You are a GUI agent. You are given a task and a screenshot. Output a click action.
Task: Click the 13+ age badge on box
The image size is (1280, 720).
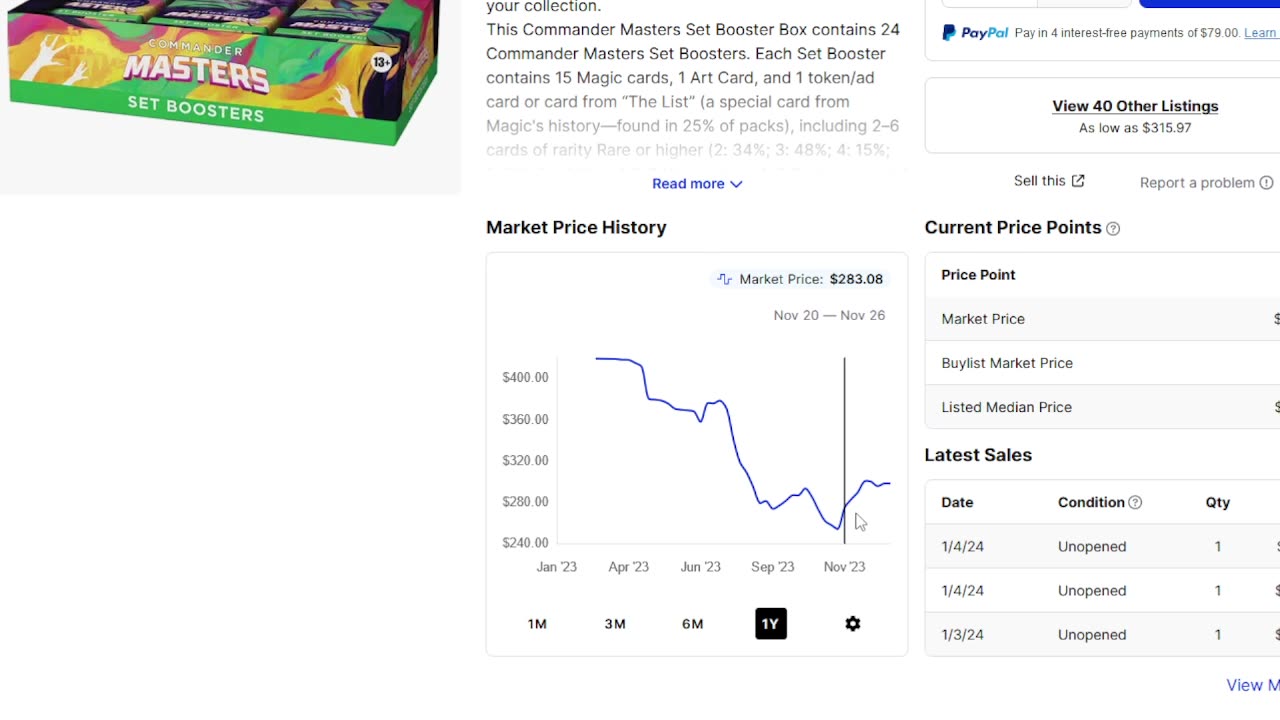click(381, 63)
